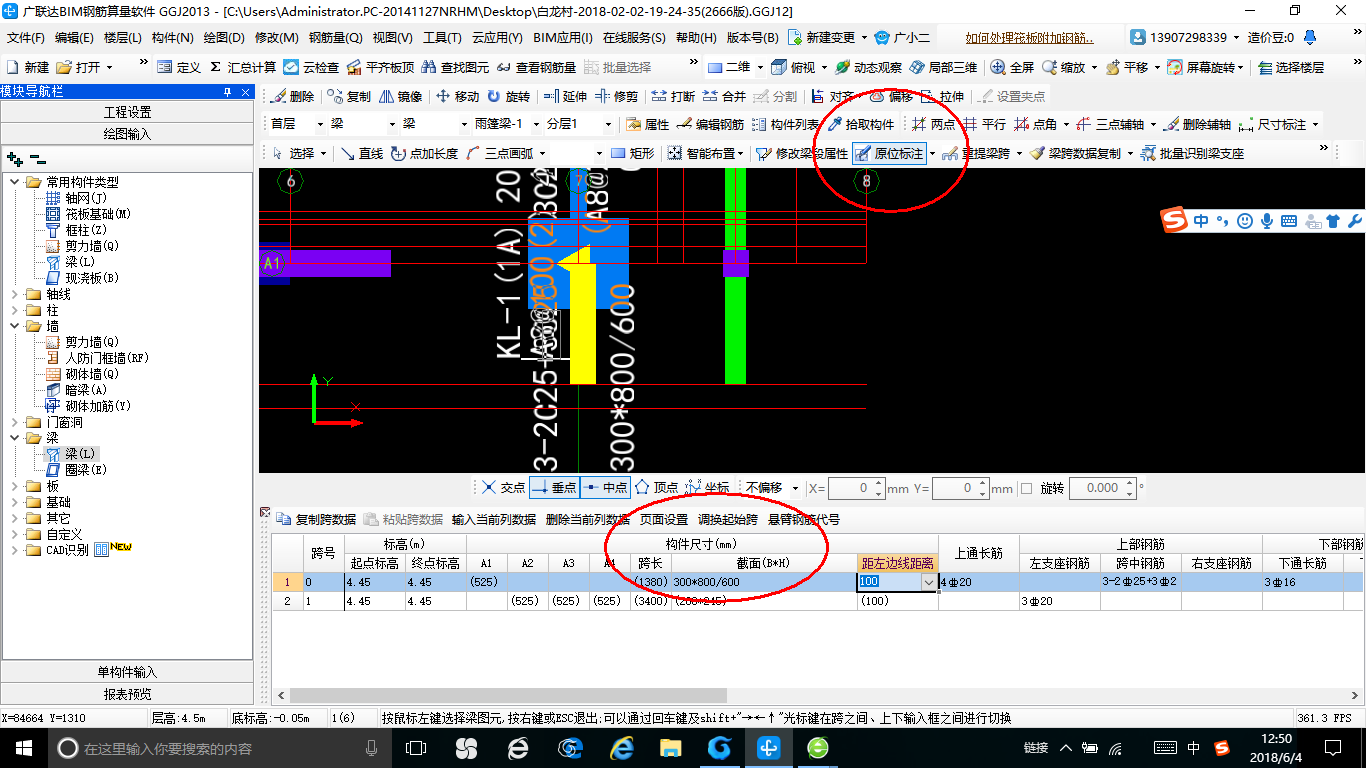Select 圈梁(E) in the tree

pyautogui.click(x=77, y=469)
